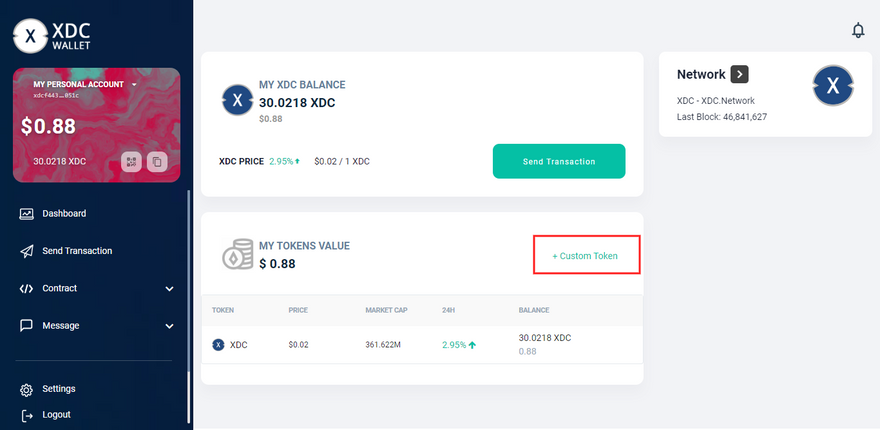
Task: Expand the Contract menu
Action: [x=169, y=289]
